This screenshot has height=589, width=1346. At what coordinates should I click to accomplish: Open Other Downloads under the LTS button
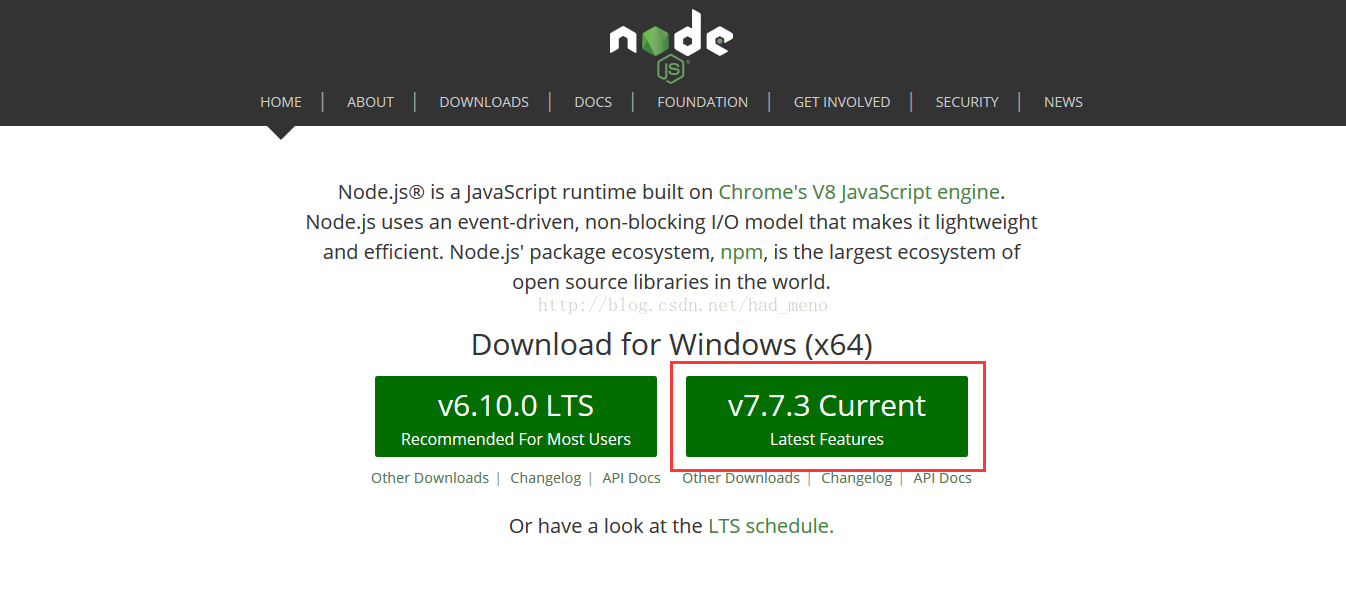coord(430,478)
